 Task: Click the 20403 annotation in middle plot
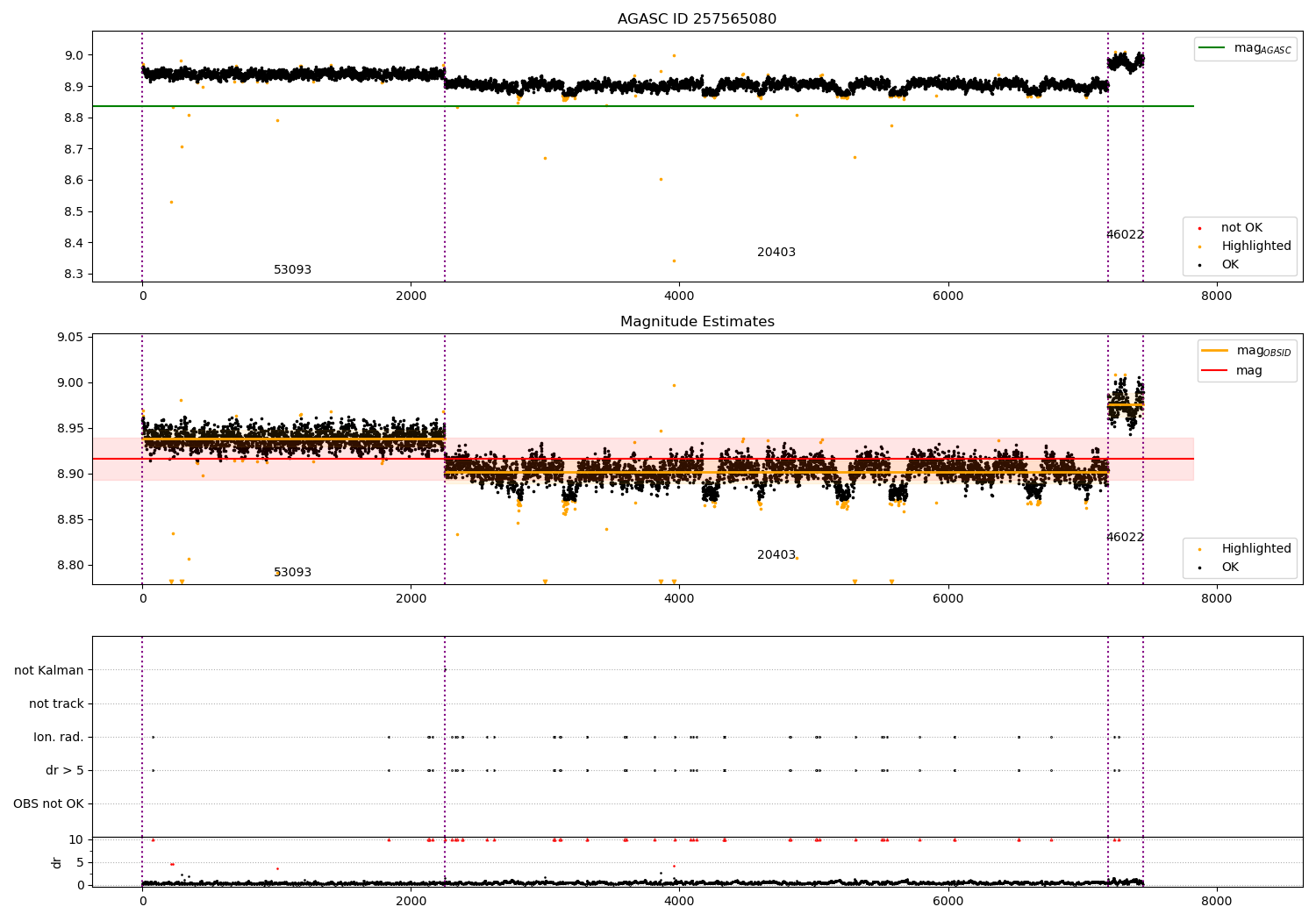(776, 555)
